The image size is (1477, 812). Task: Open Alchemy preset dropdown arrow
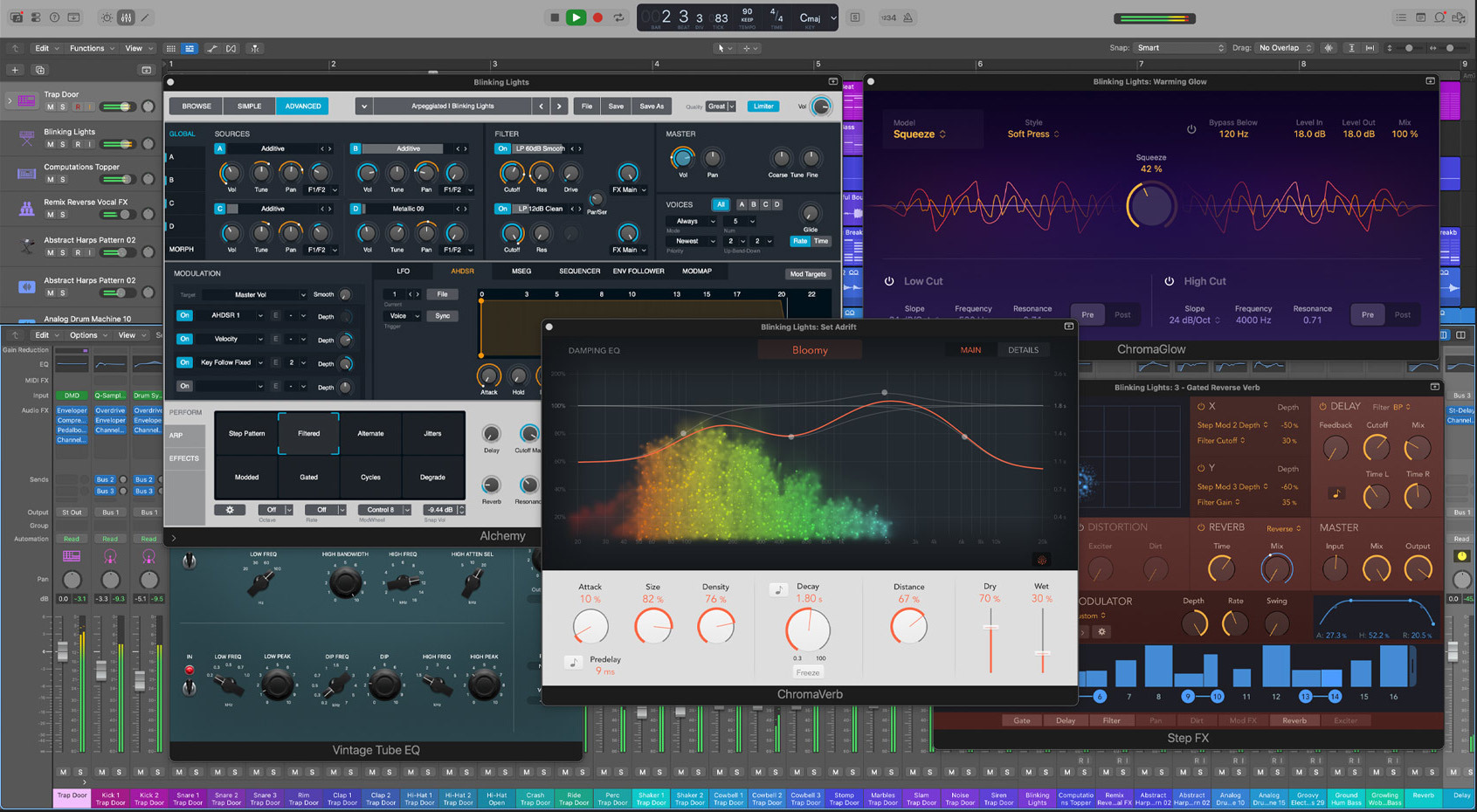coord(363,107)
